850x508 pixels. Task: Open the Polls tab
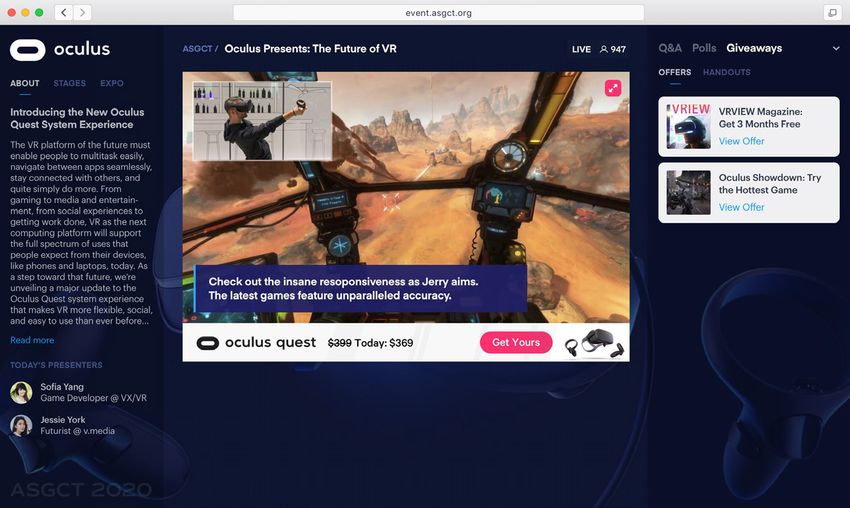[x=704, y=48]
